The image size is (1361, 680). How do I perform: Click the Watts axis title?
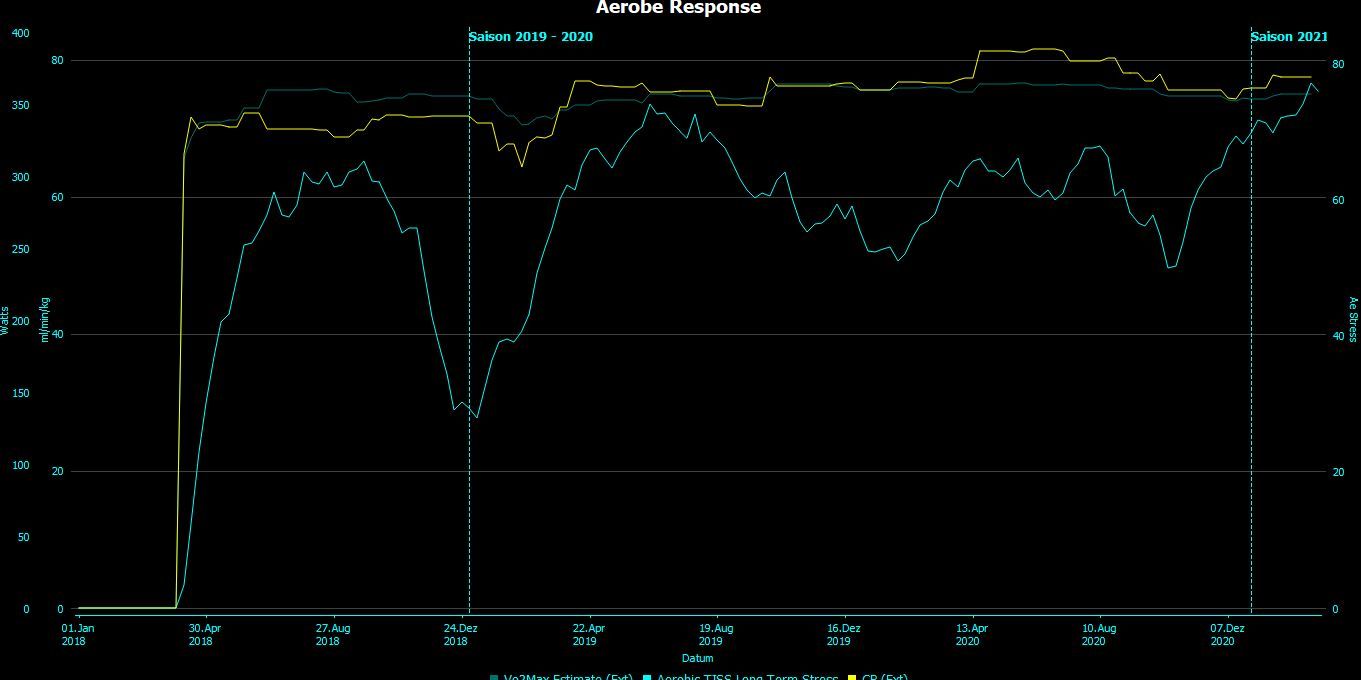(x=6, y=321)
